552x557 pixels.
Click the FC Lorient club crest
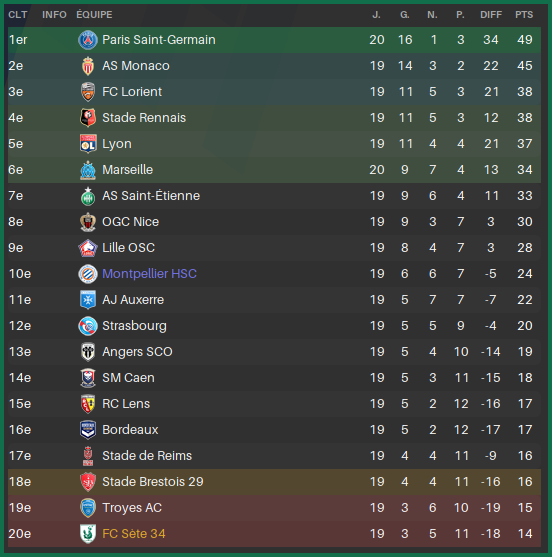pos(88,92)
